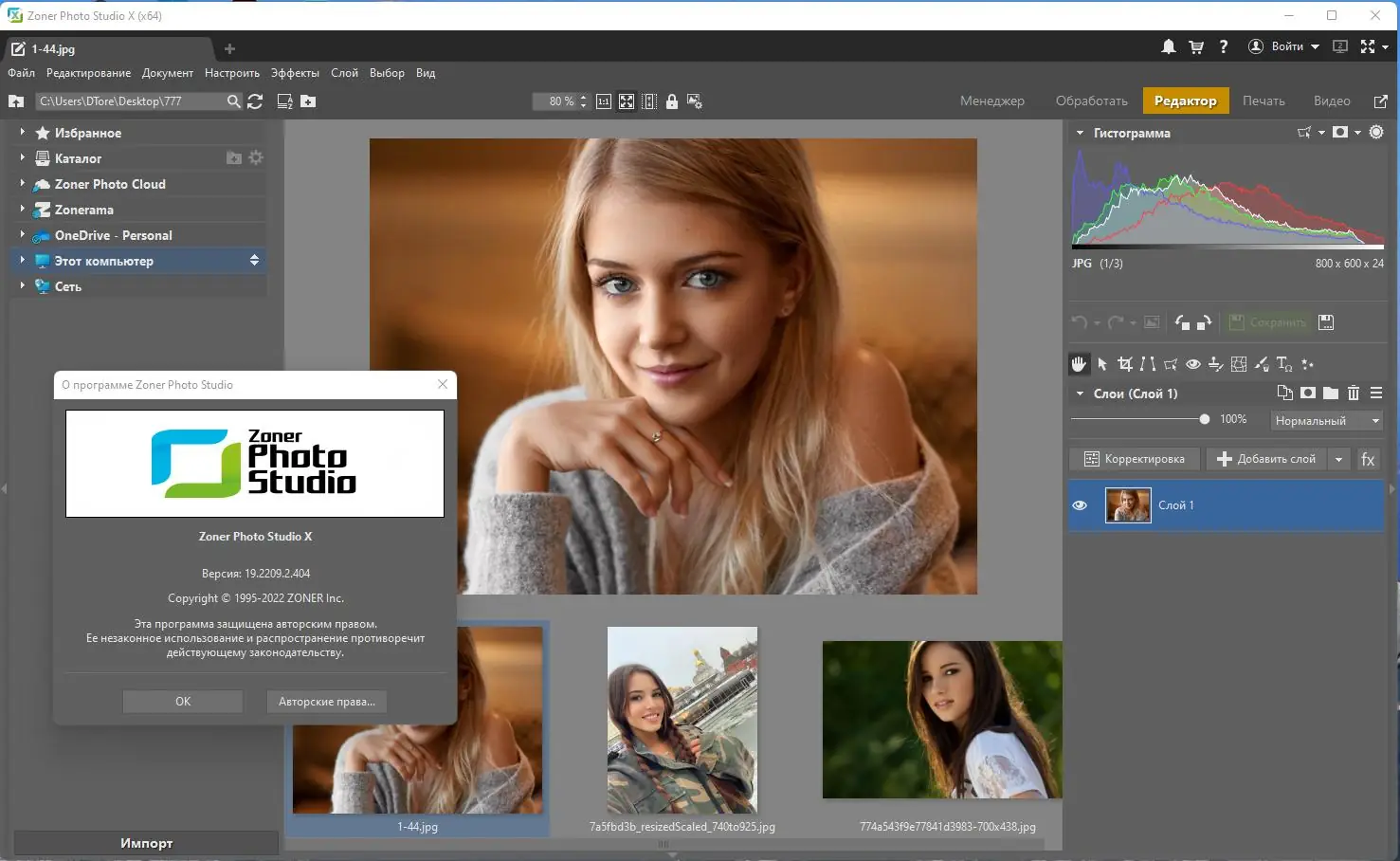Hide Слой 1 using the eye icon
The image size is (1400, 861).
1080,505
